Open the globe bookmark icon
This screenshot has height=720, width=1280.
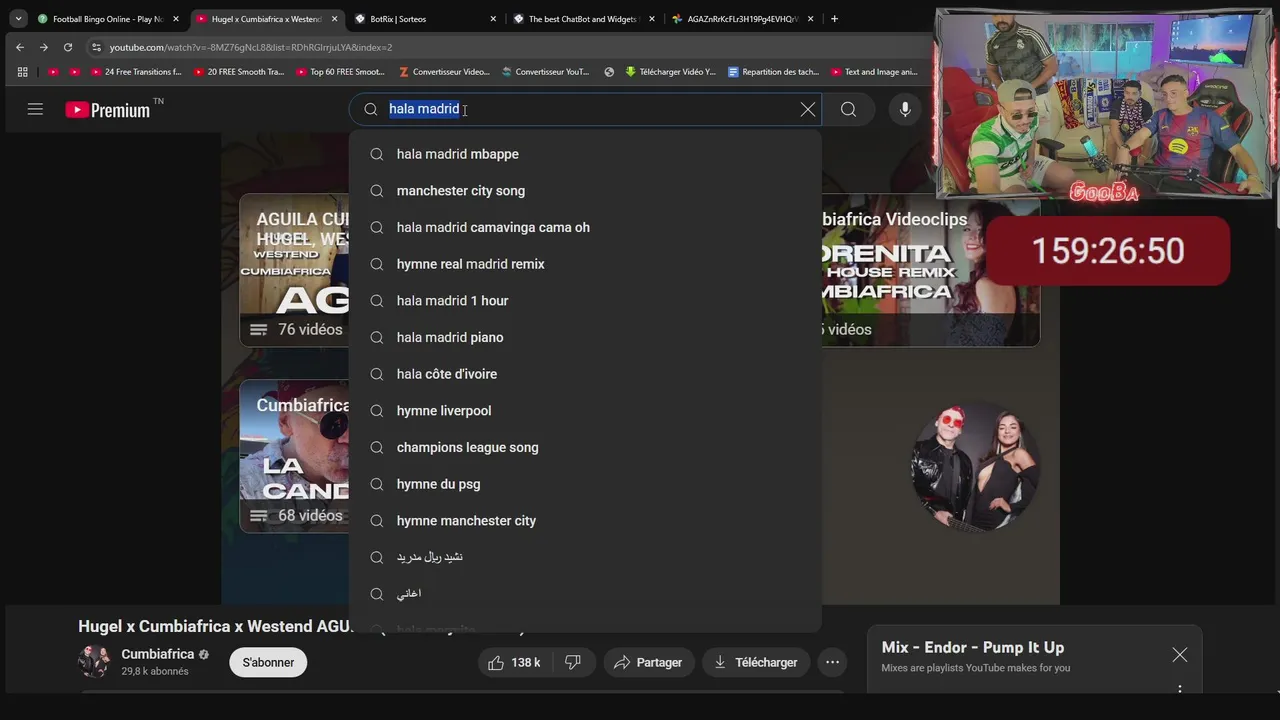click(x=609, y=72)
